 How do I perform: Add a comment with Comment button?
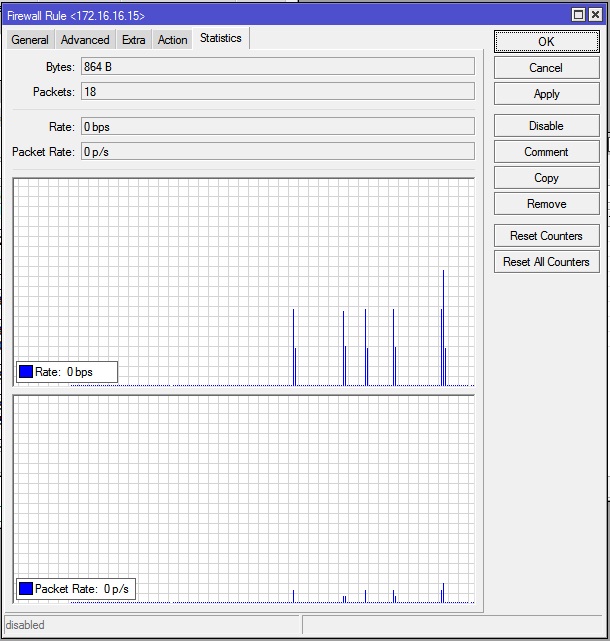(546, 152)
